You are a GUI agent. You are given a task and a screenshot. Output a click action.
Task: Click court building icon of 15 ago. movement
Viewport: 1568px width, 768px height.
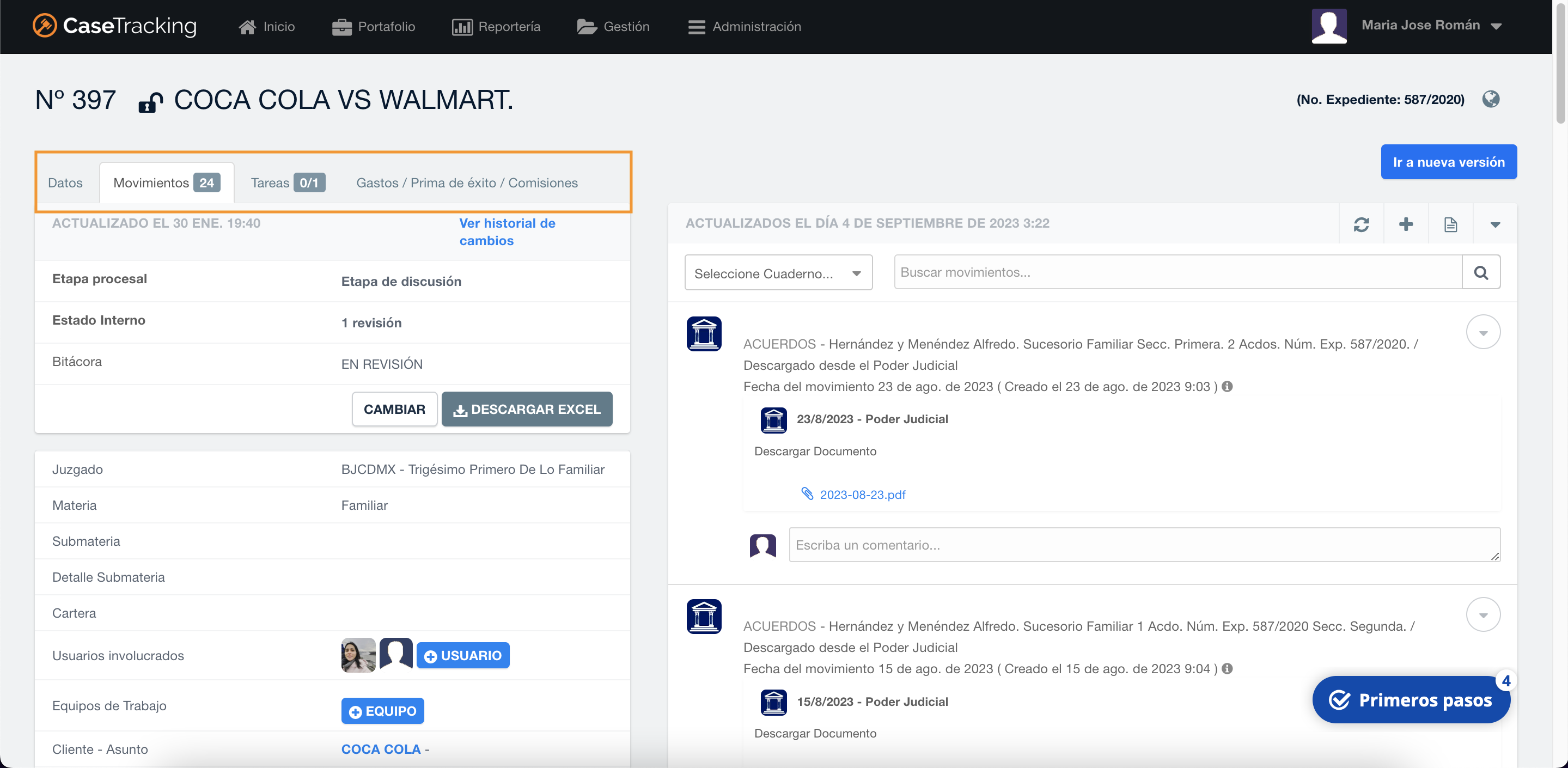coord(704,616)
